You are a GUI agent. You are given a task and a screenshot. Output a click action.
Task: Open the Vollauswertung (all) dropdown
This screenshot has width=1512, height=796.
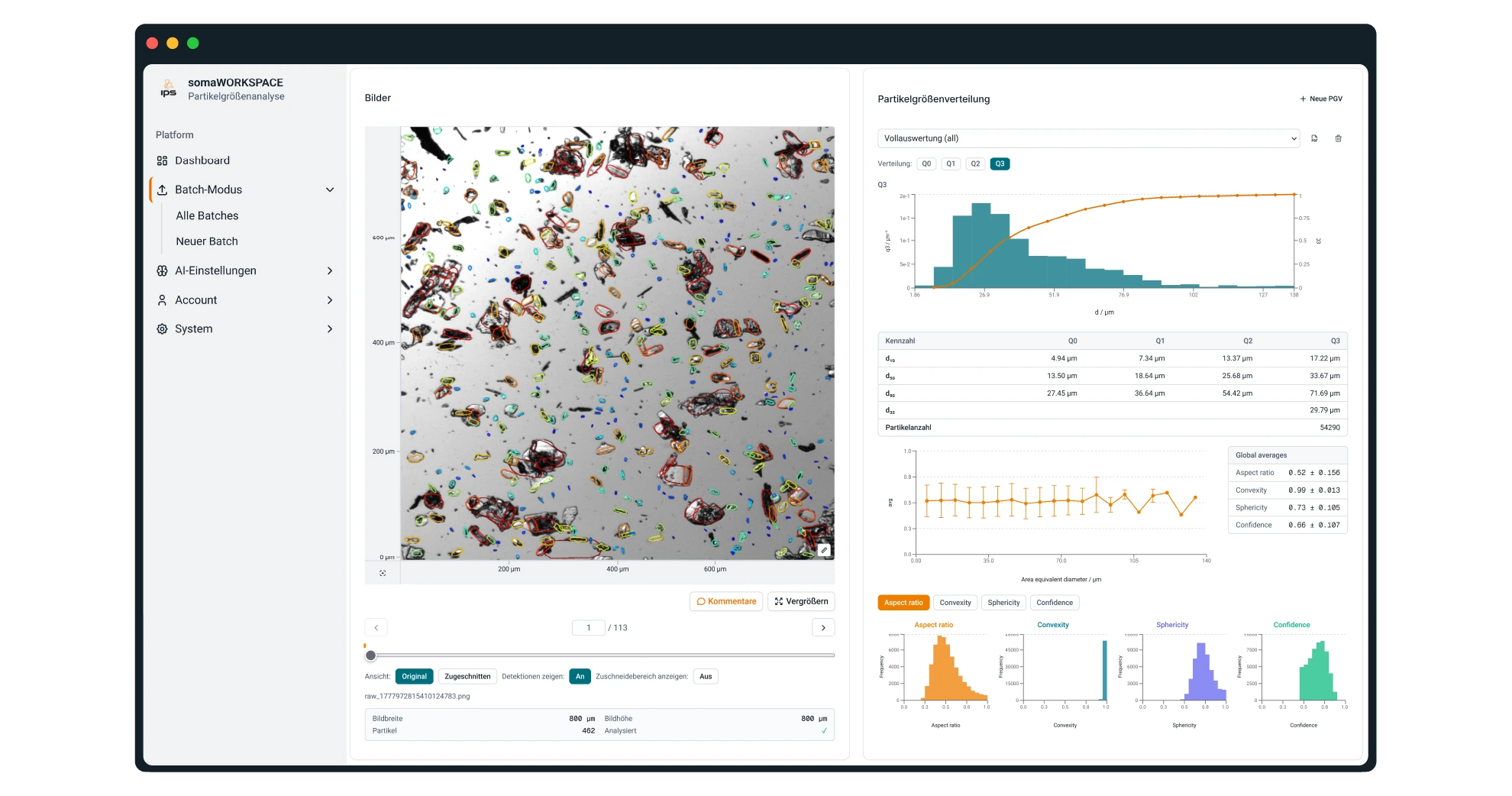(1089, 138)
